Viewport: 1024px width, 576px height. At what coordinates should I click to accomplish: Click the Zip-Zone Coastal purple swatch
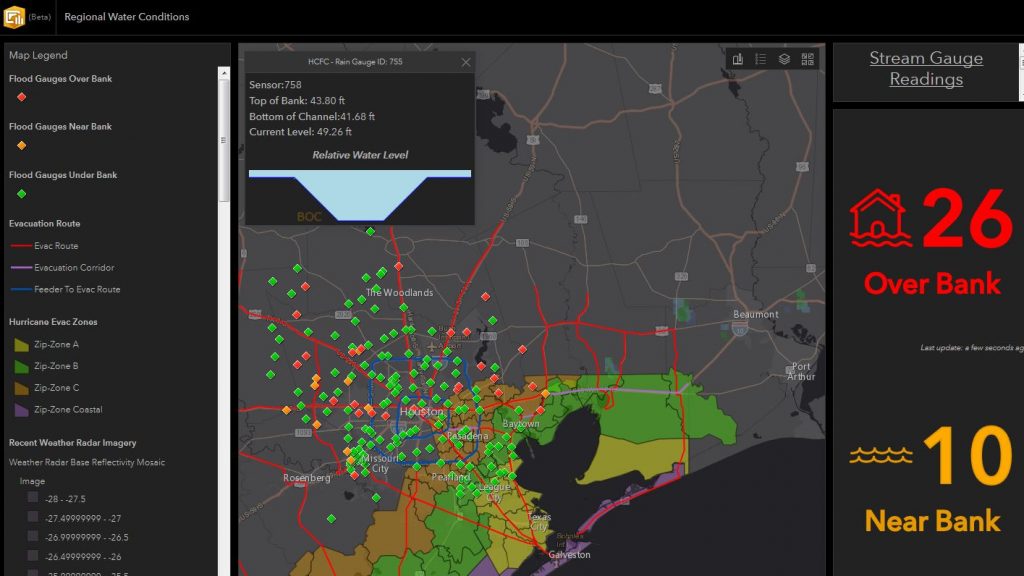click(x=21, y=409)
